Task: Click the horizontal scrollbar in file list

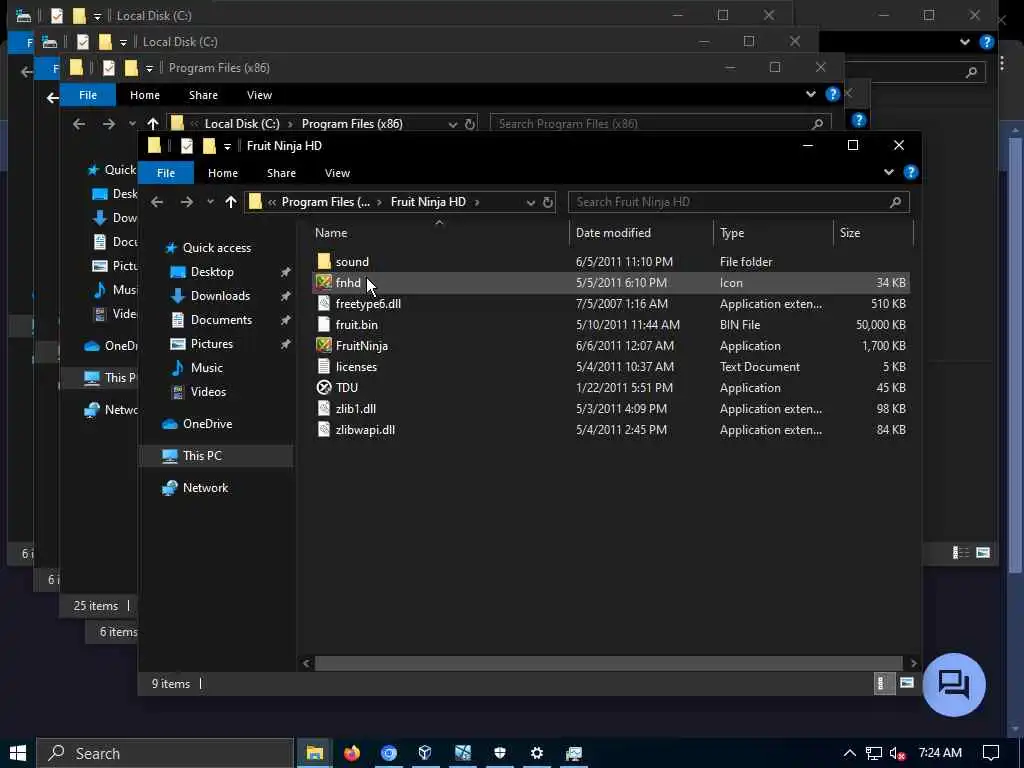Action: [608, 664]
